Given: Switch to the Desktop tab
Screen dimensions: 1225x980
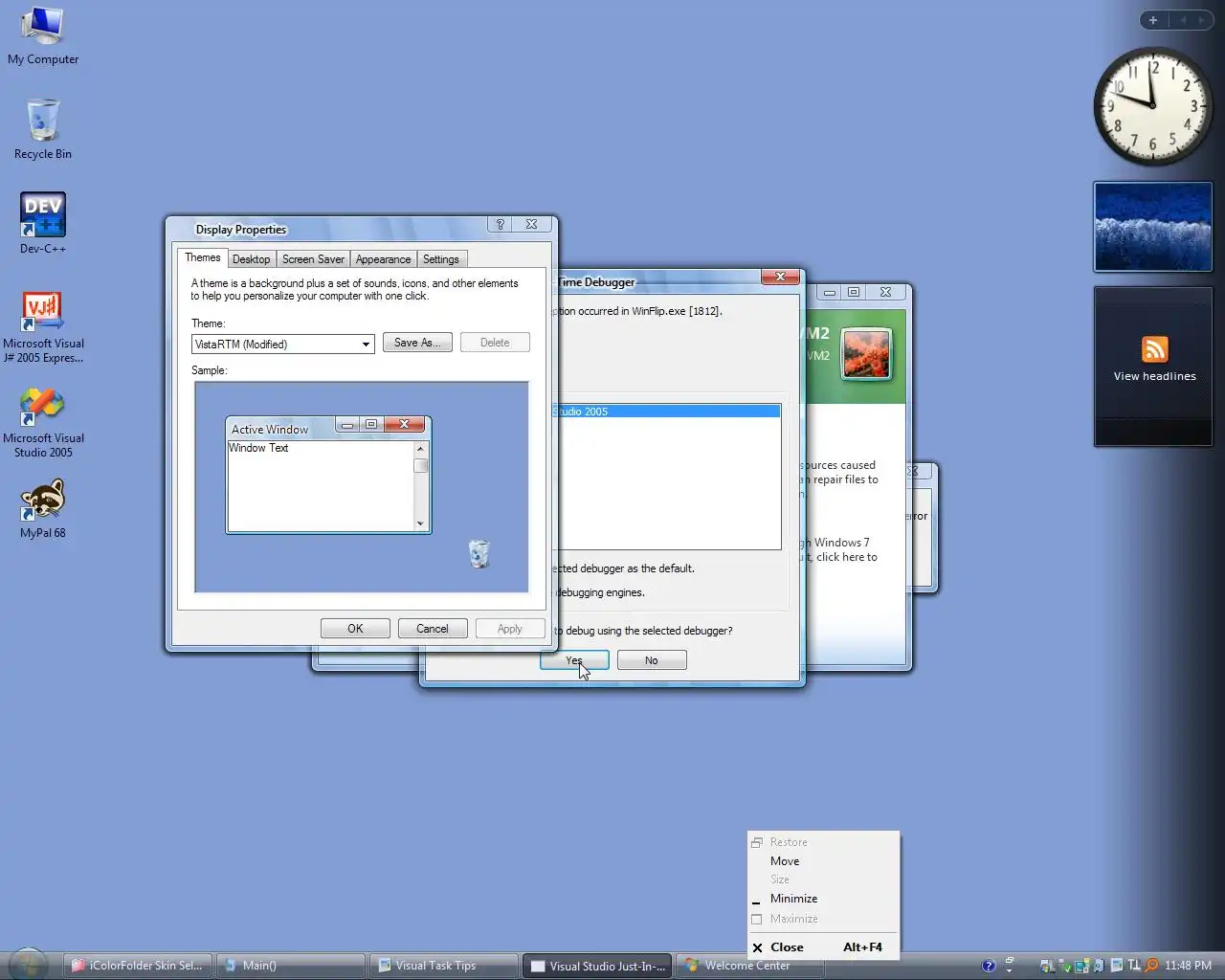Looking at the screenshot, I should (252, 259).
